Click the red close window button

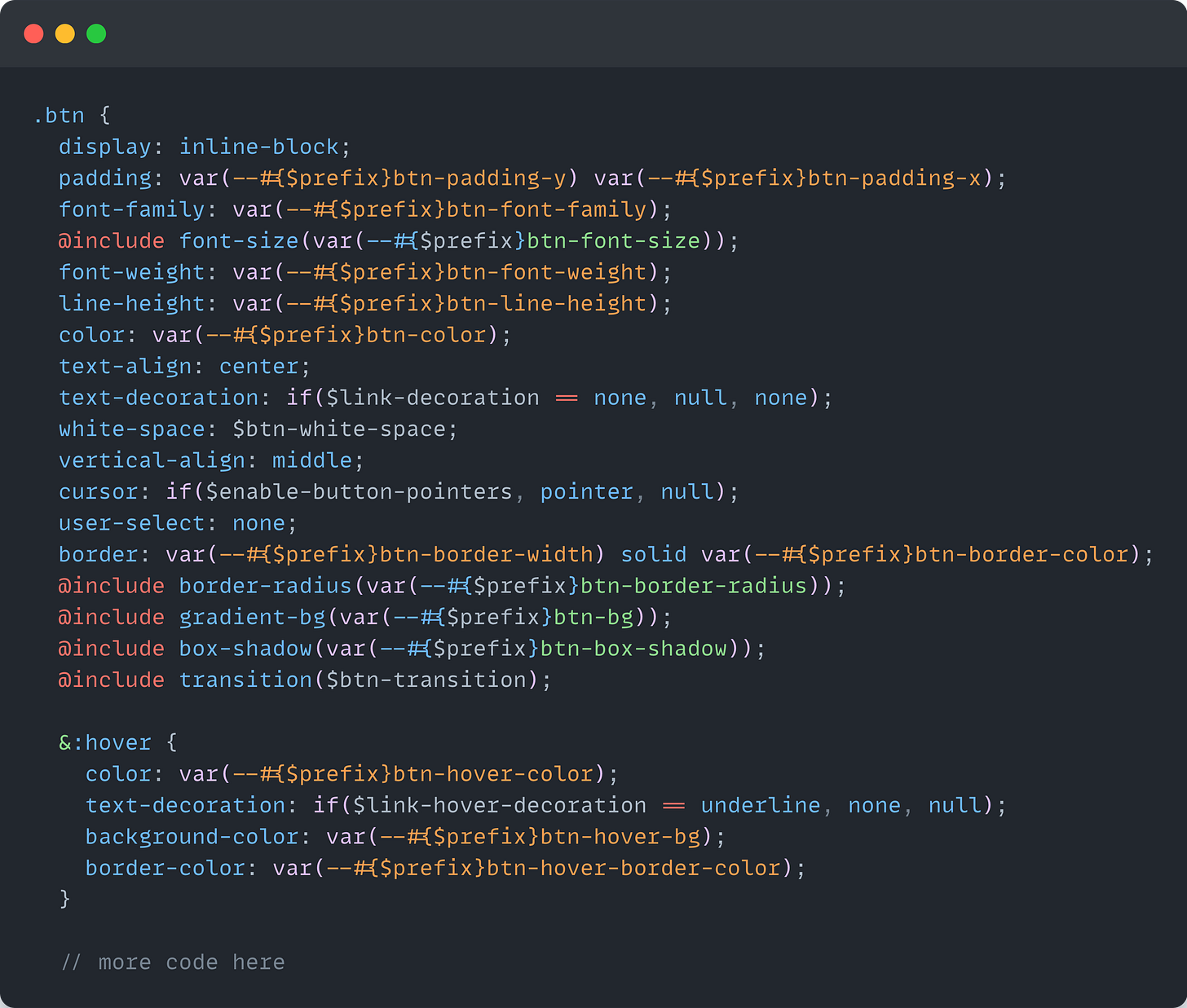pos(33,33)
